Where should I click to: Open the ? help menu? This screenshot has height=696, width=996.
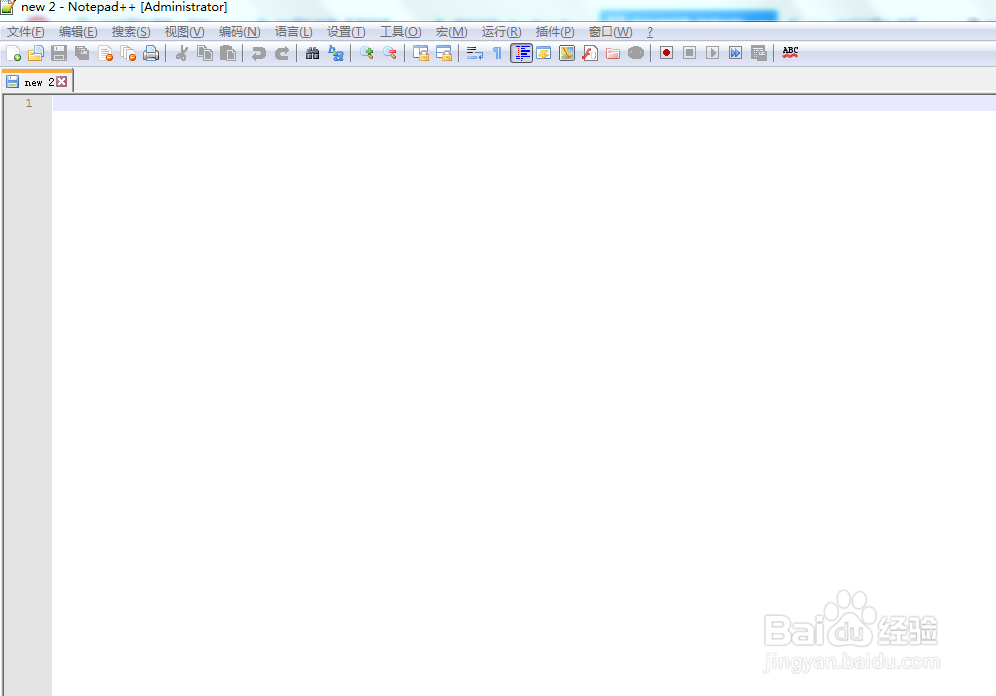pos(650,32)
